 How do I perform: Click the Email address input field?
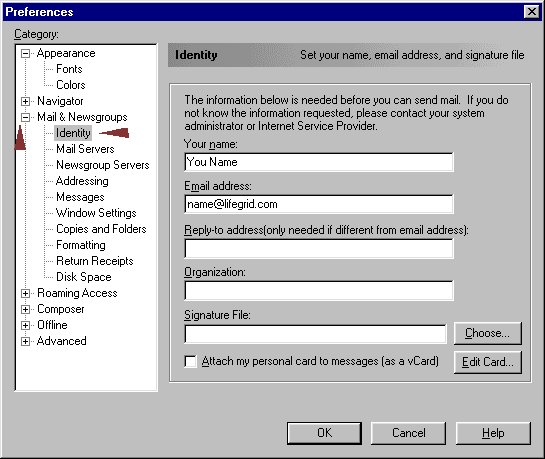click(319, 204)
